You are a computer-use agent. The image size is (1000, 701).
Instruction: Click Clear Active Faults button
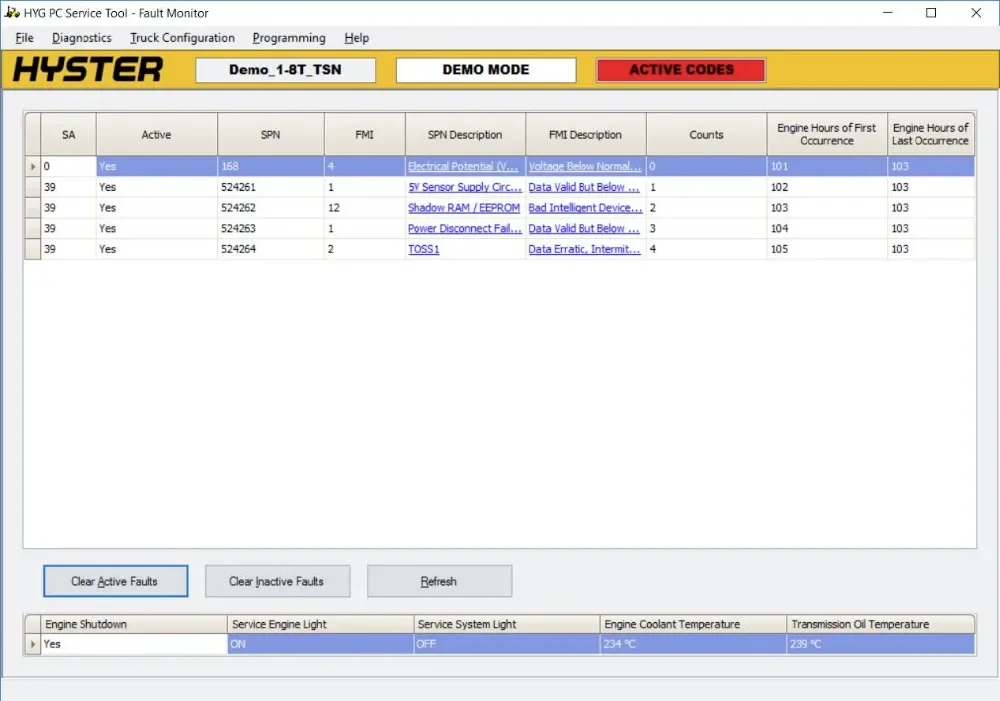[x=115, y=581]
